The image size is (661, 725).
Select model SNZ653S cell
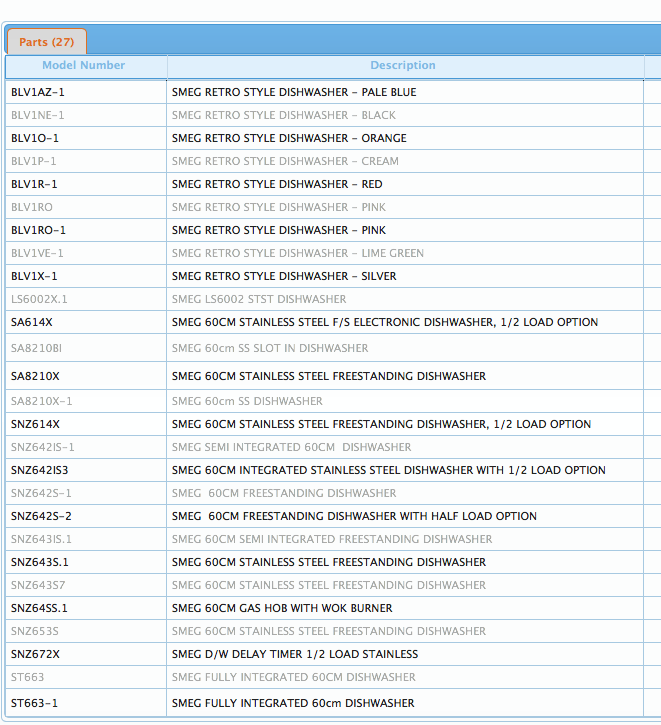click(86, 631)
